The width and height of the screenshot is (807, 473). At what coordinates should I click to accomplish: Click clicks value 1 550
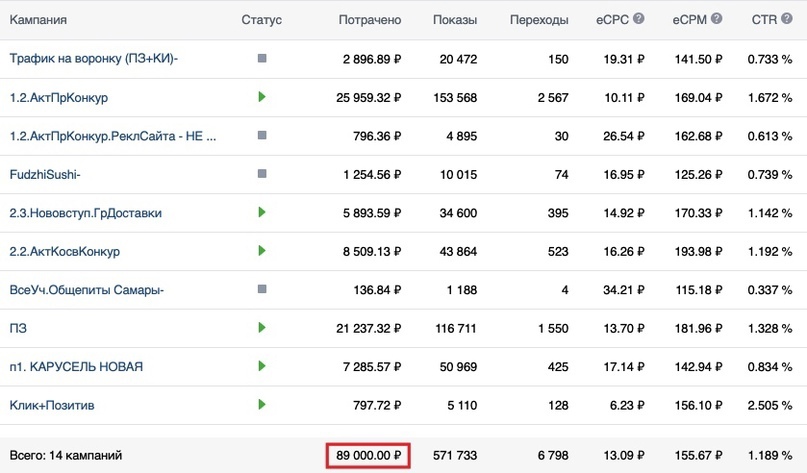[x=553, y=328]
